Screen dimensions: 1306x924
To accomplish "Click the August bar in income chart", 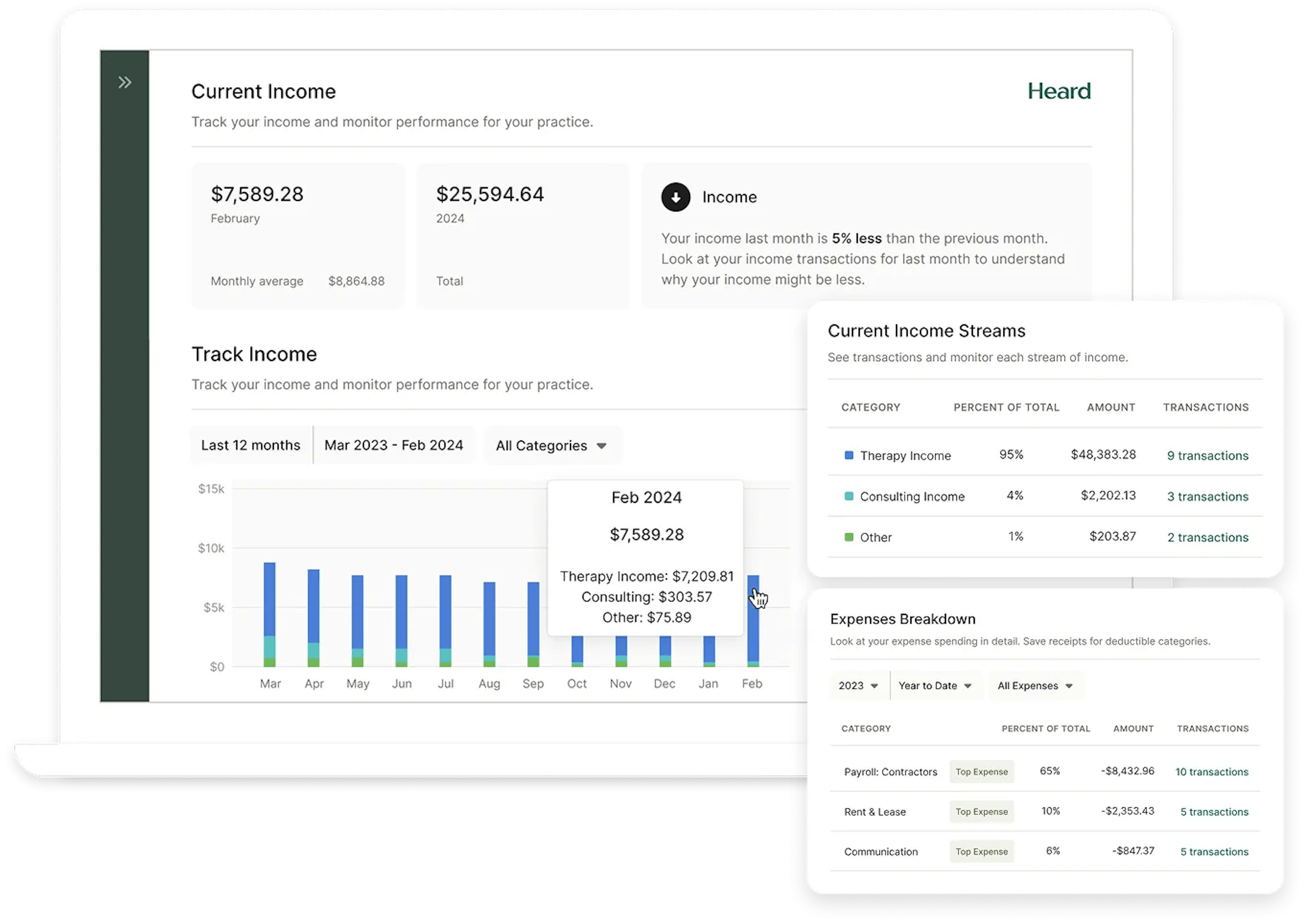I will 489,623.
